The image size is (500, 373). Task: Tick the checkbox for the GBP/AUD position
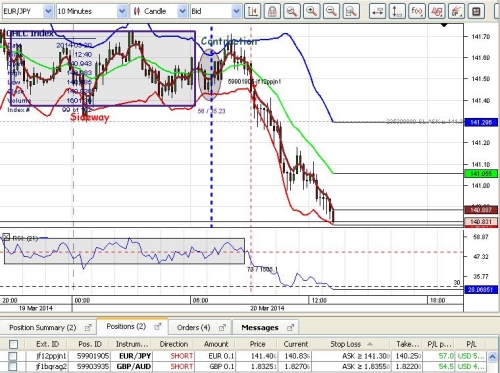pyautogui.click(x=13, y=367)
